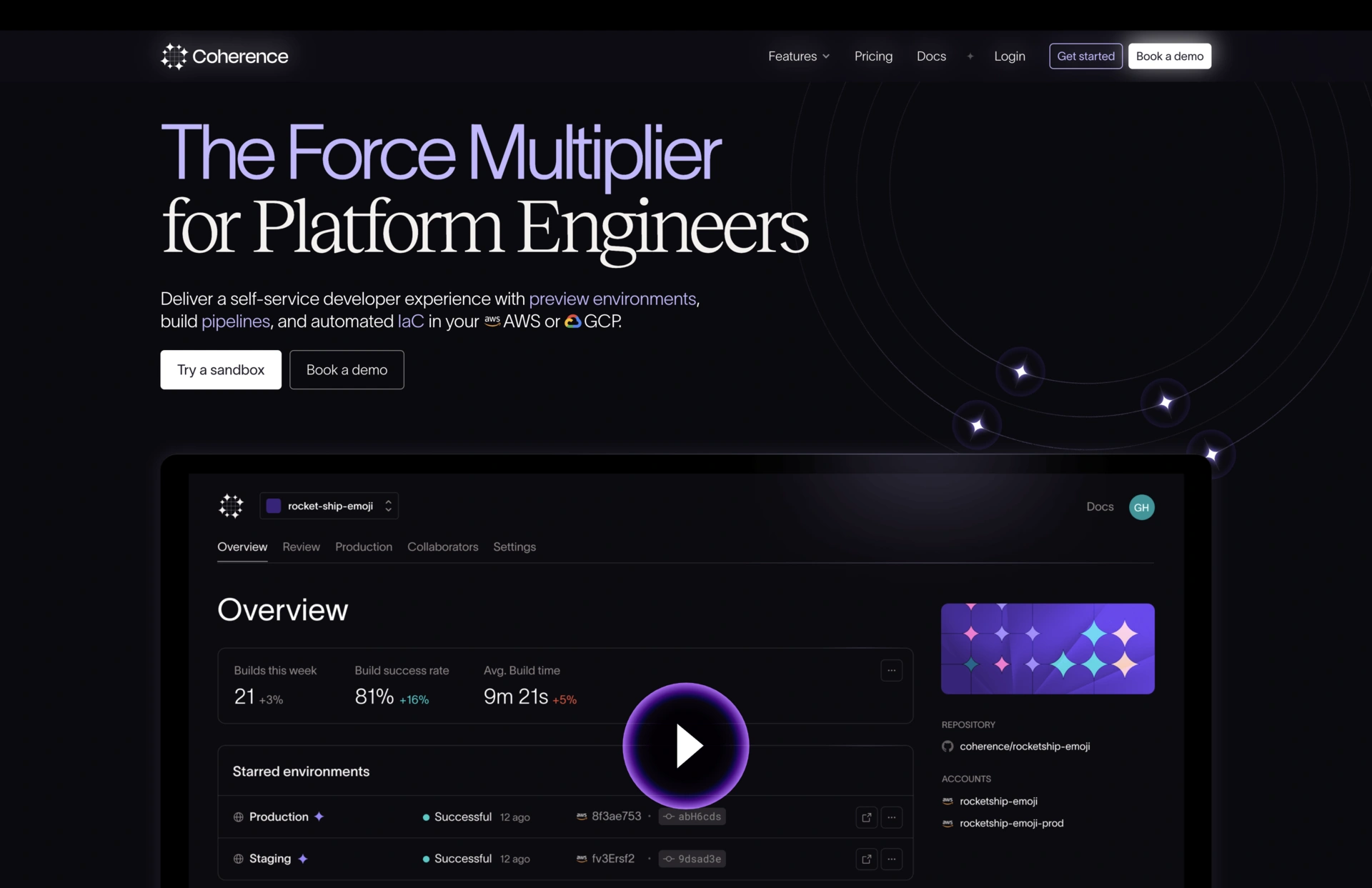Switch to the Review tab
1372x888 pixels.
[301, 547]
